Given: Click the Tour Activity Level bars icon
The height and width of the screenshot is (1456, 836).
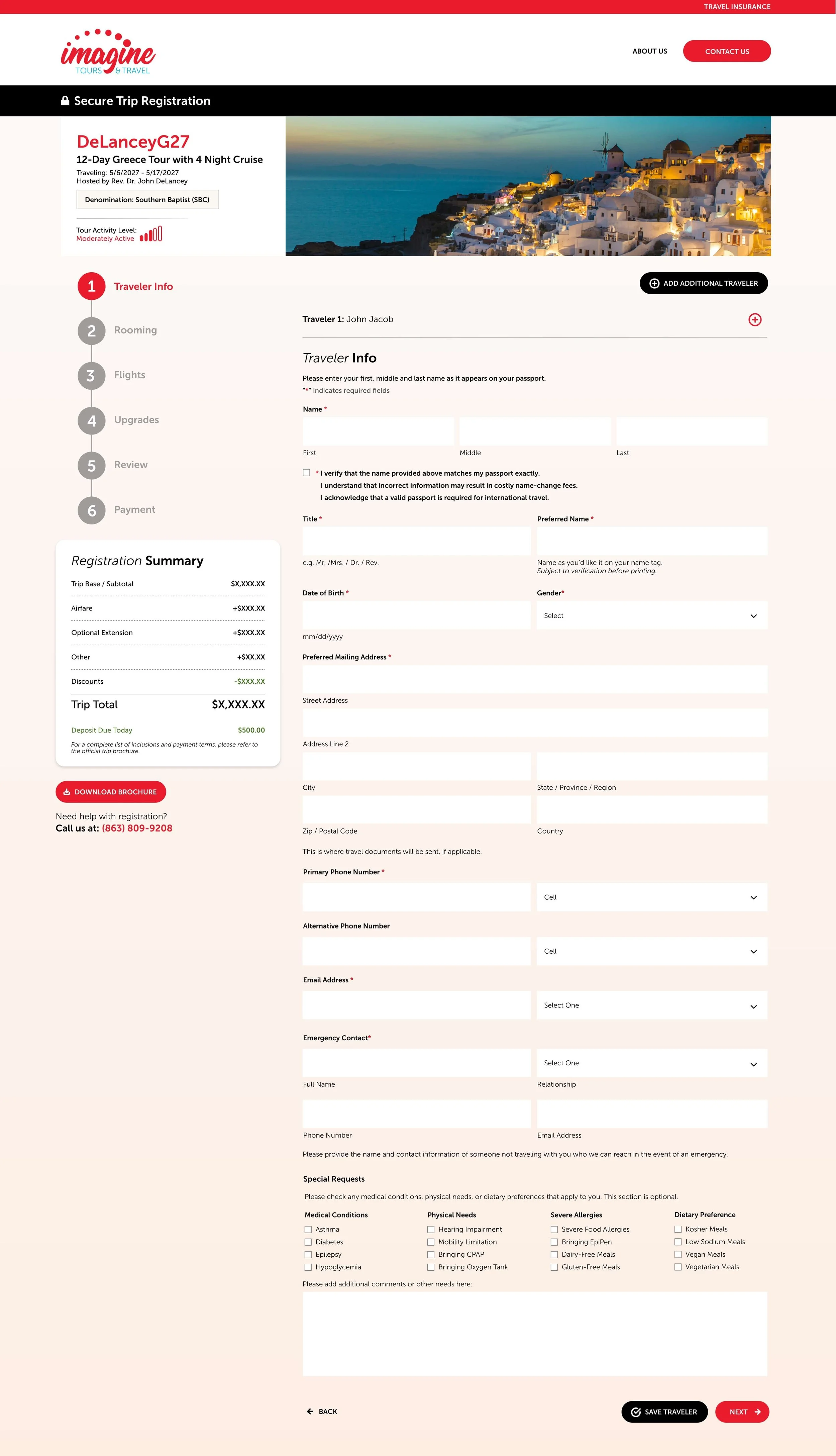Looking at the screenshot, I should [151, 234].
